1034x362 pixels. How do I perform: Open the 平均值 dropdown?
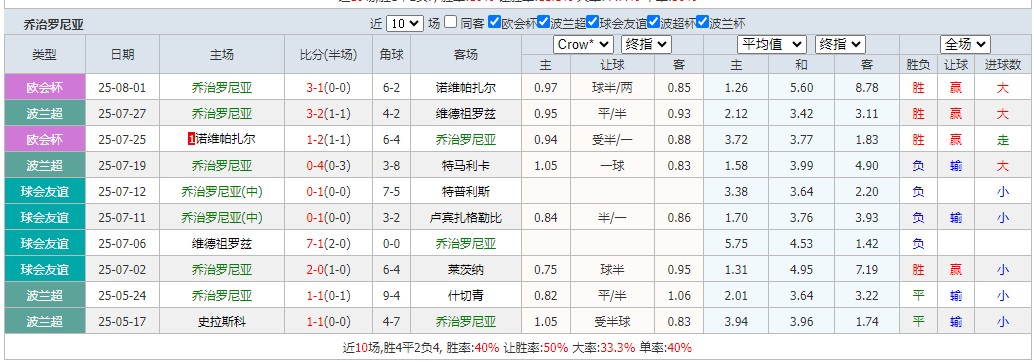pos(772,44)
